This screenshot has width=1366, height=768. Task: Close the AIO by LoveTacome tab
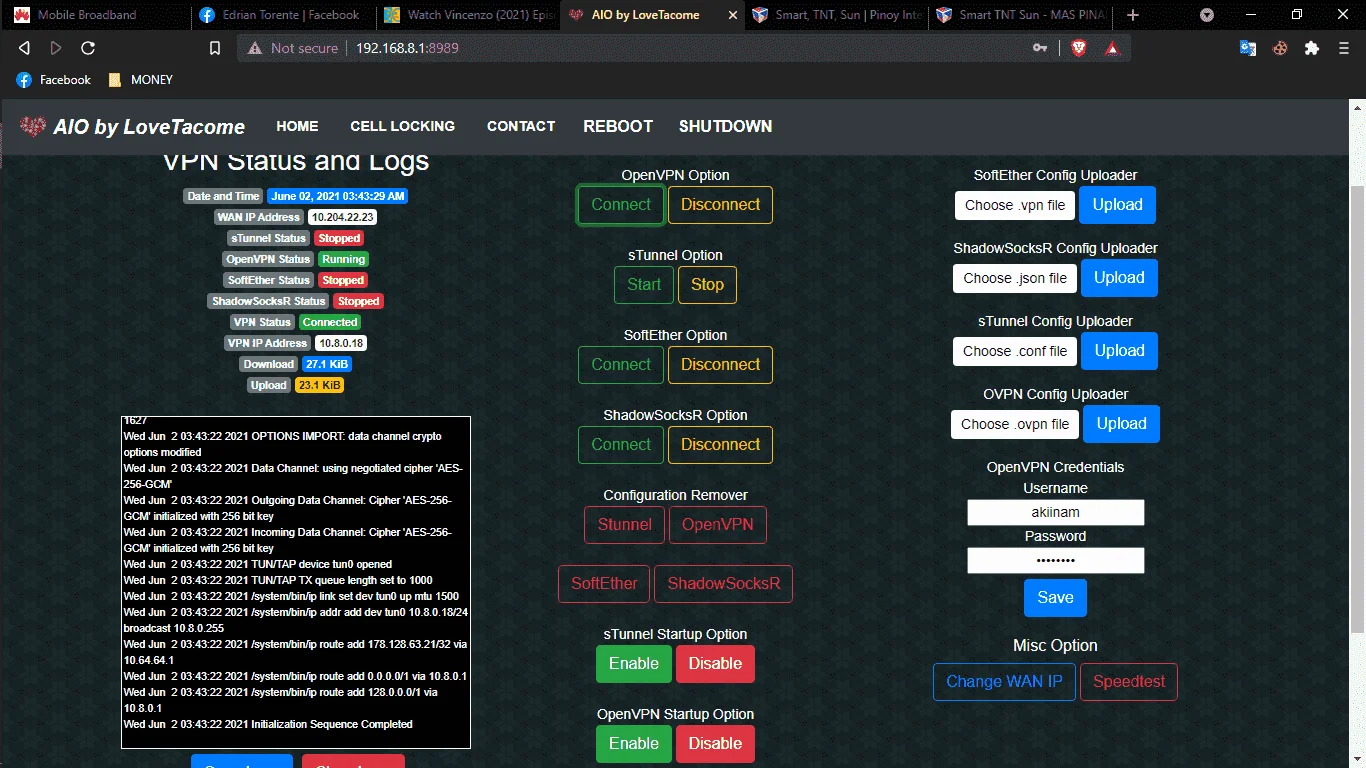point(733,15)
